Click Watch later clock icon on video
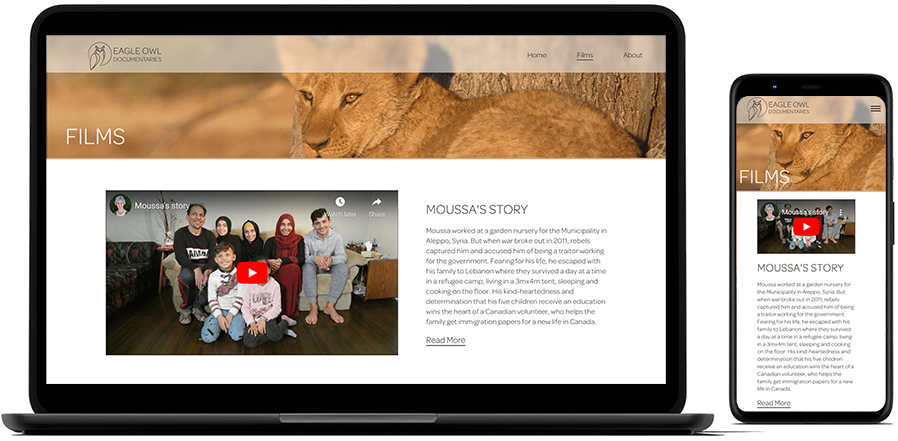 tap(340, 202)
